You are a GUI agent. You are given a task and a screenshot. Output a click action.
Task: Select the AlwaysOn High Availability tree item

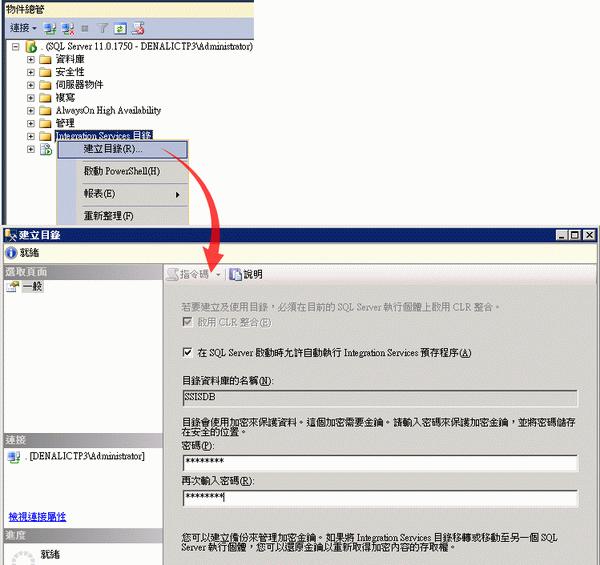pos(108,111)
